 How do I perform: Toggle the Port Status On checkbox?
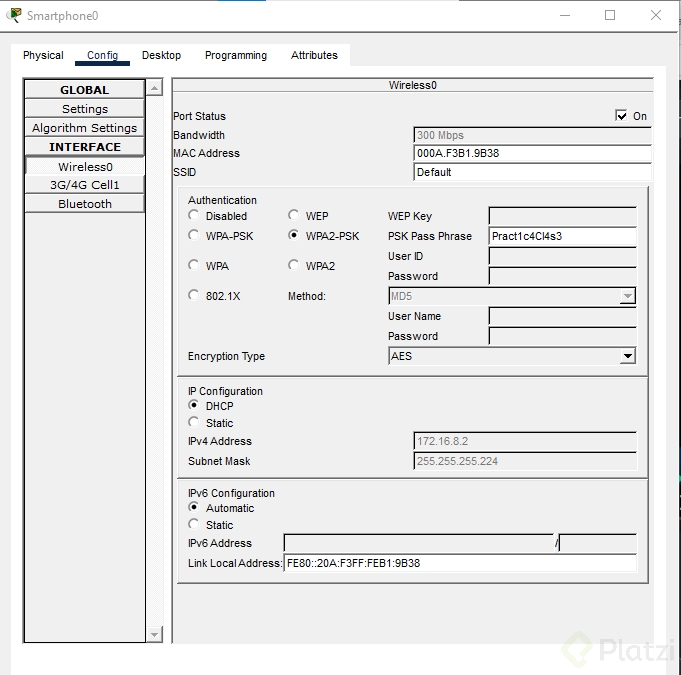[x=621, y=116]
